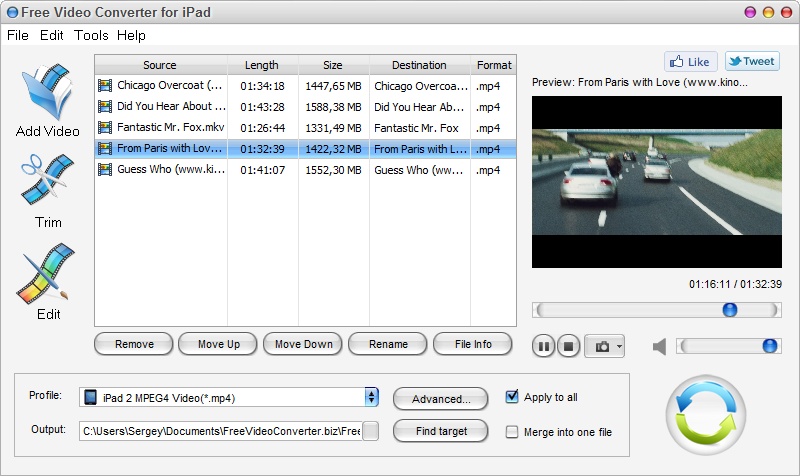
Task: Start conversion with the circular arrows button
Action: (706, 415)
